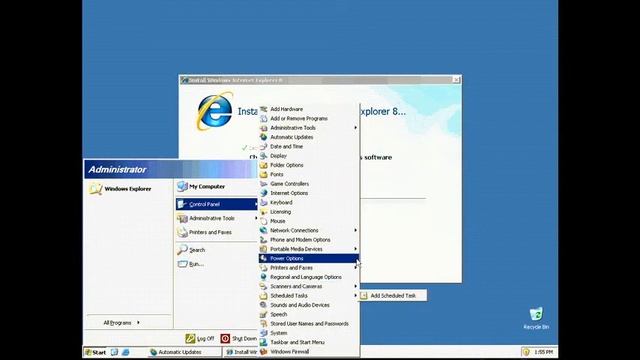This screenshot has height=360, width=640.
Task: Close the Install Internet Explorer 8 window
Action: [x=456, y=80]
